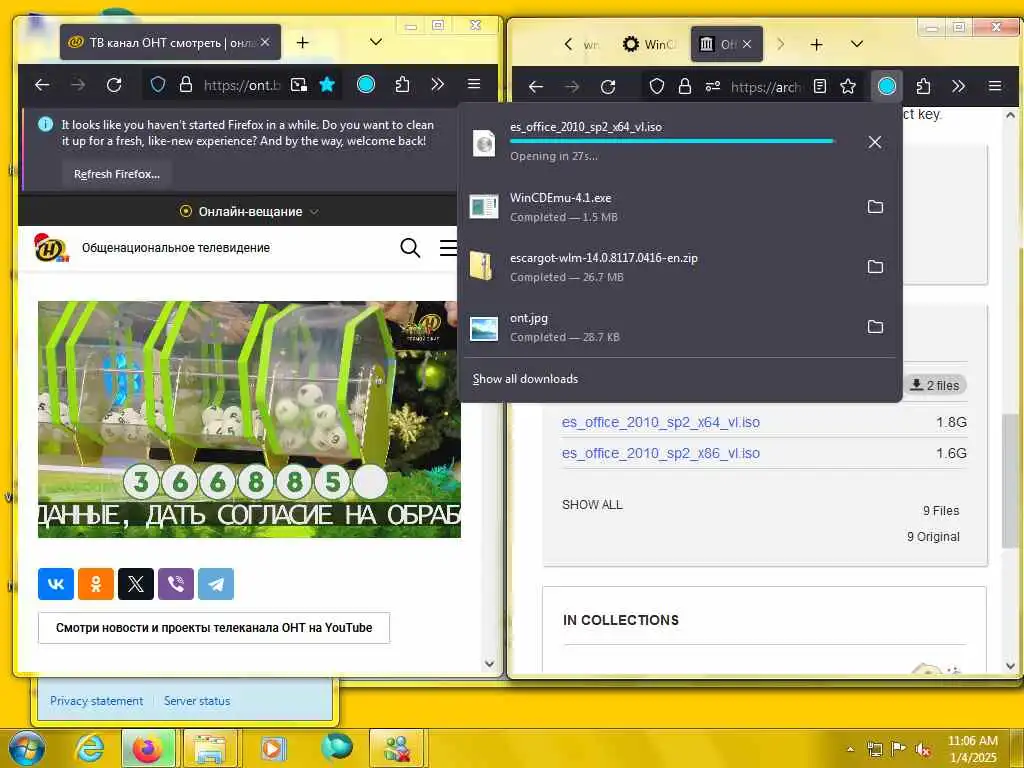Show ont.jpg in folder
Screen dimensions: 1024x768
[875, 327]
